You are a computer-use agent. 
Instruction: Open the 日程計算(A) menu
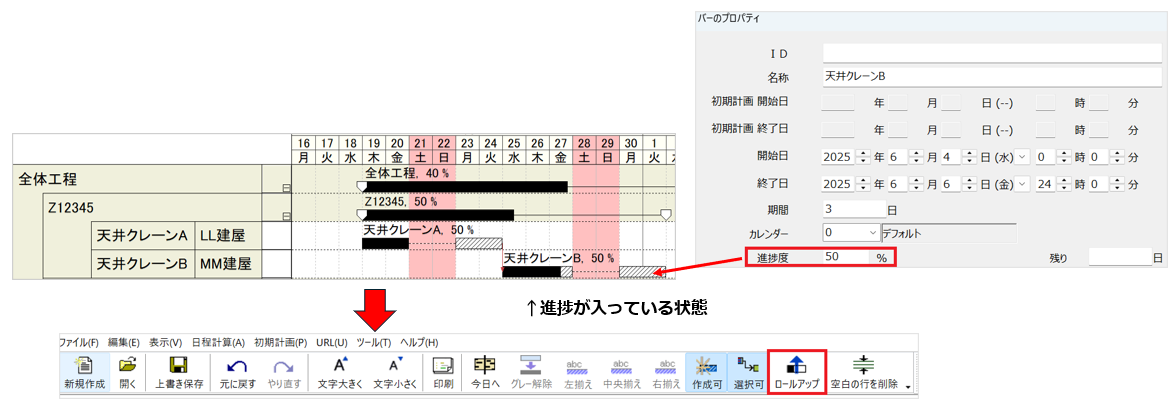(x=218, y=342)
